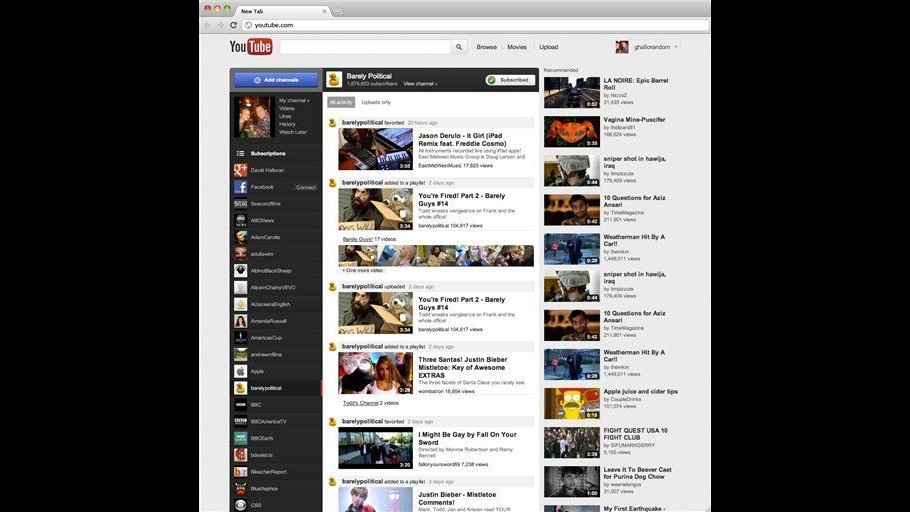
Task: Go forward with the browser forward arrow
Action: 220,25
